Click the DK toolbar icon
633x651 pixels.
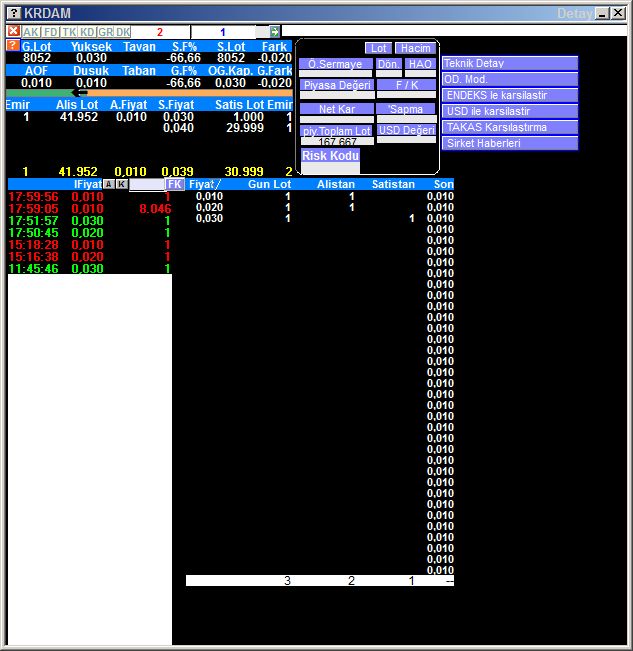pos(123,32)
